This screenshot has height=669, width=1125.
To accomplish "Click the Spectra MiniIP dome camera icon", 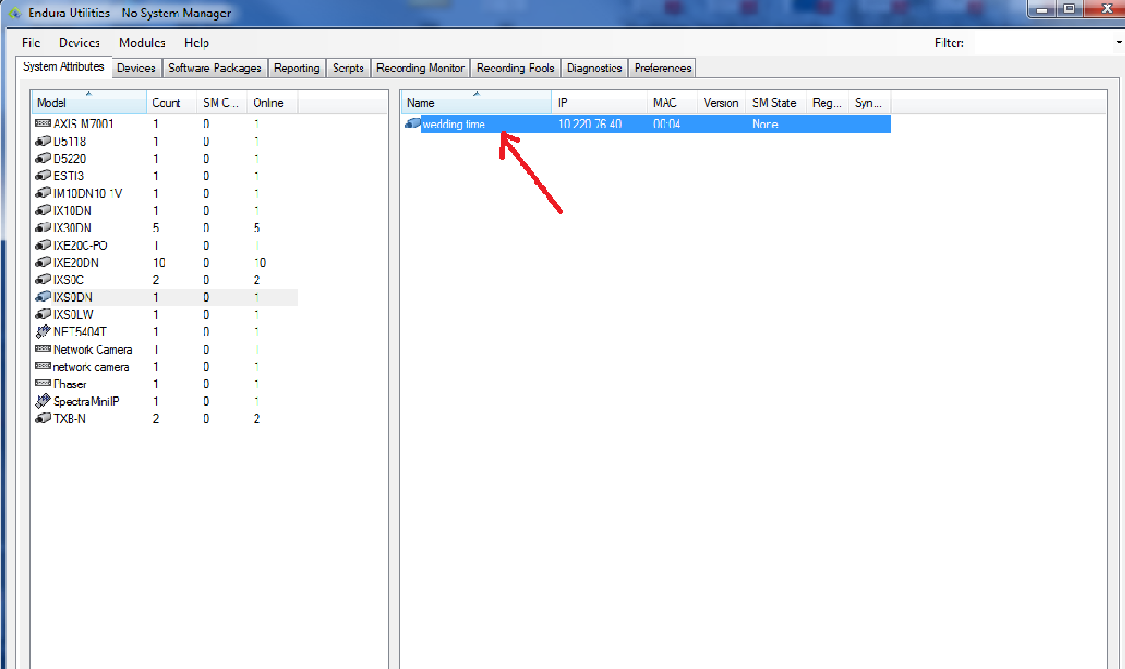I will pyautogui.click(x=45, y=400).
